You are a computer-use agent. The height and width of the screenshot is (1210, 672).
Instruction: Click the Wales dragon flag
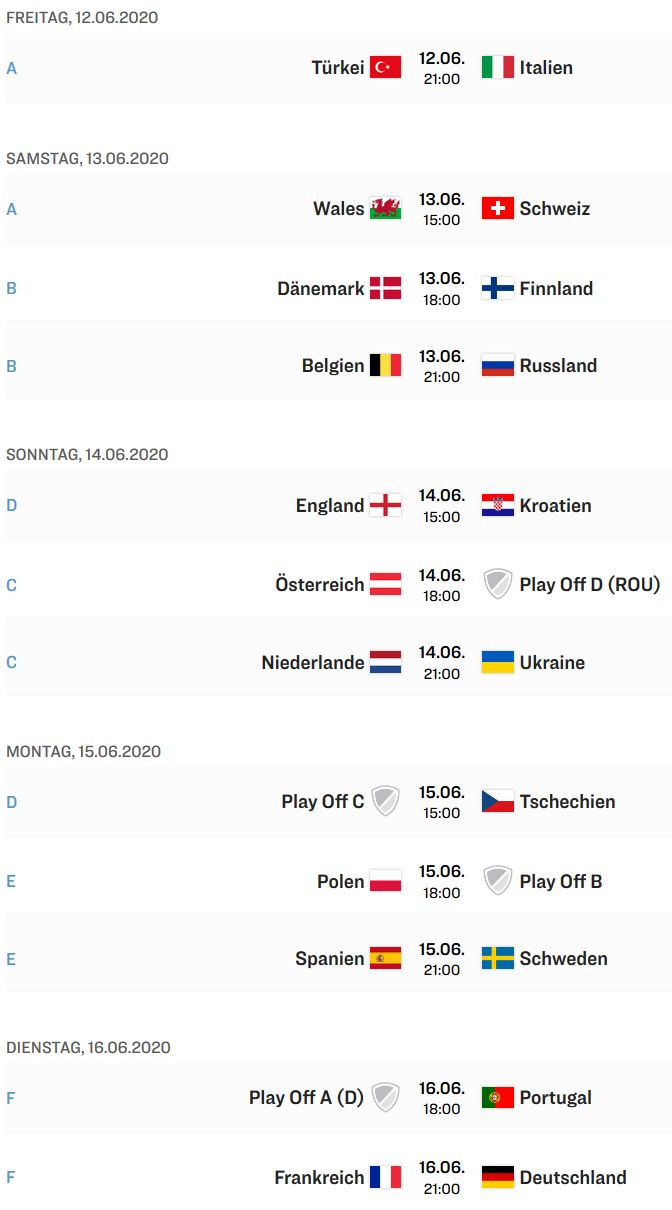click(x=385, y=209)
